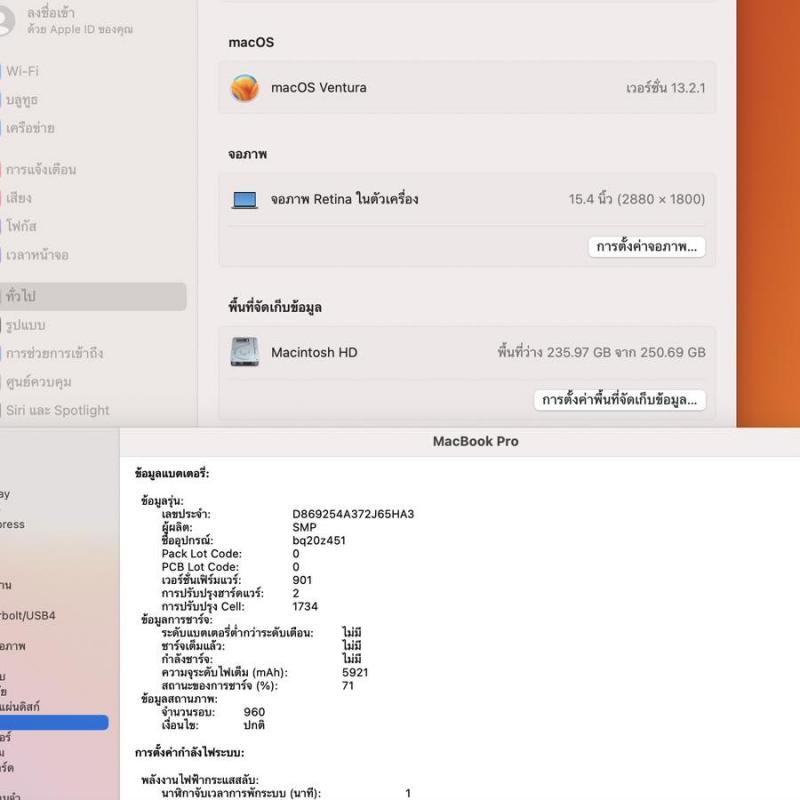Click the device name bq20z451
Screen dimensions: 800x800
[x=319, y=540]
